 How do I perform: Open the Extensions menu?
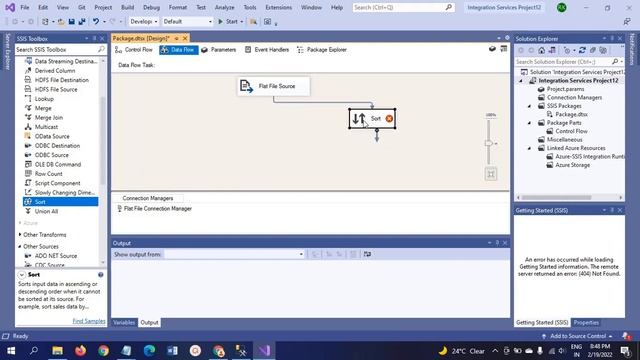[x=278, y=7]
